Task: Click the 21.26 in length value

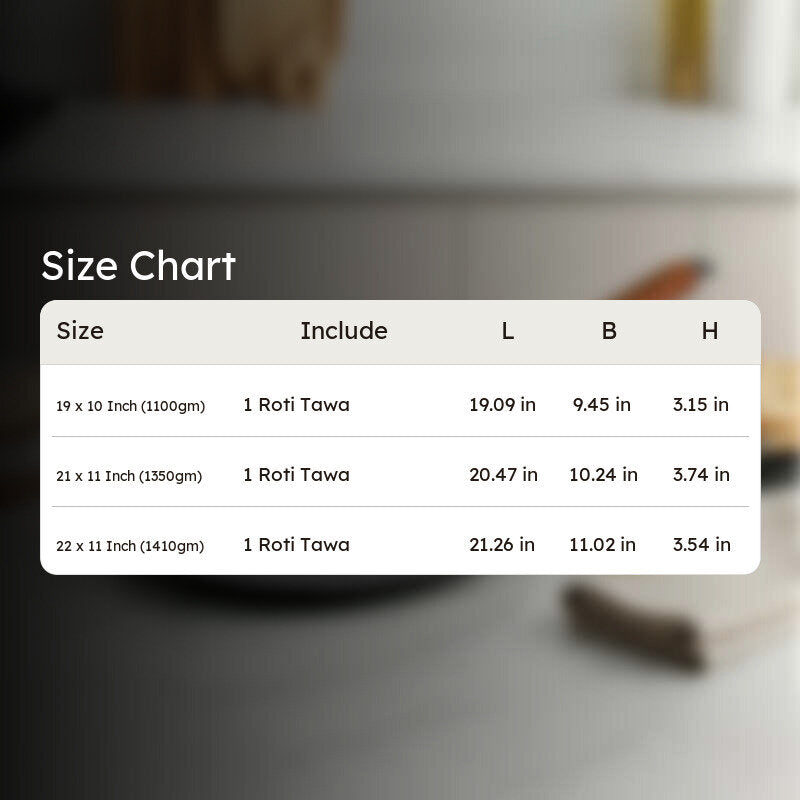Action: pyautogui.click(x=502, y=545)
